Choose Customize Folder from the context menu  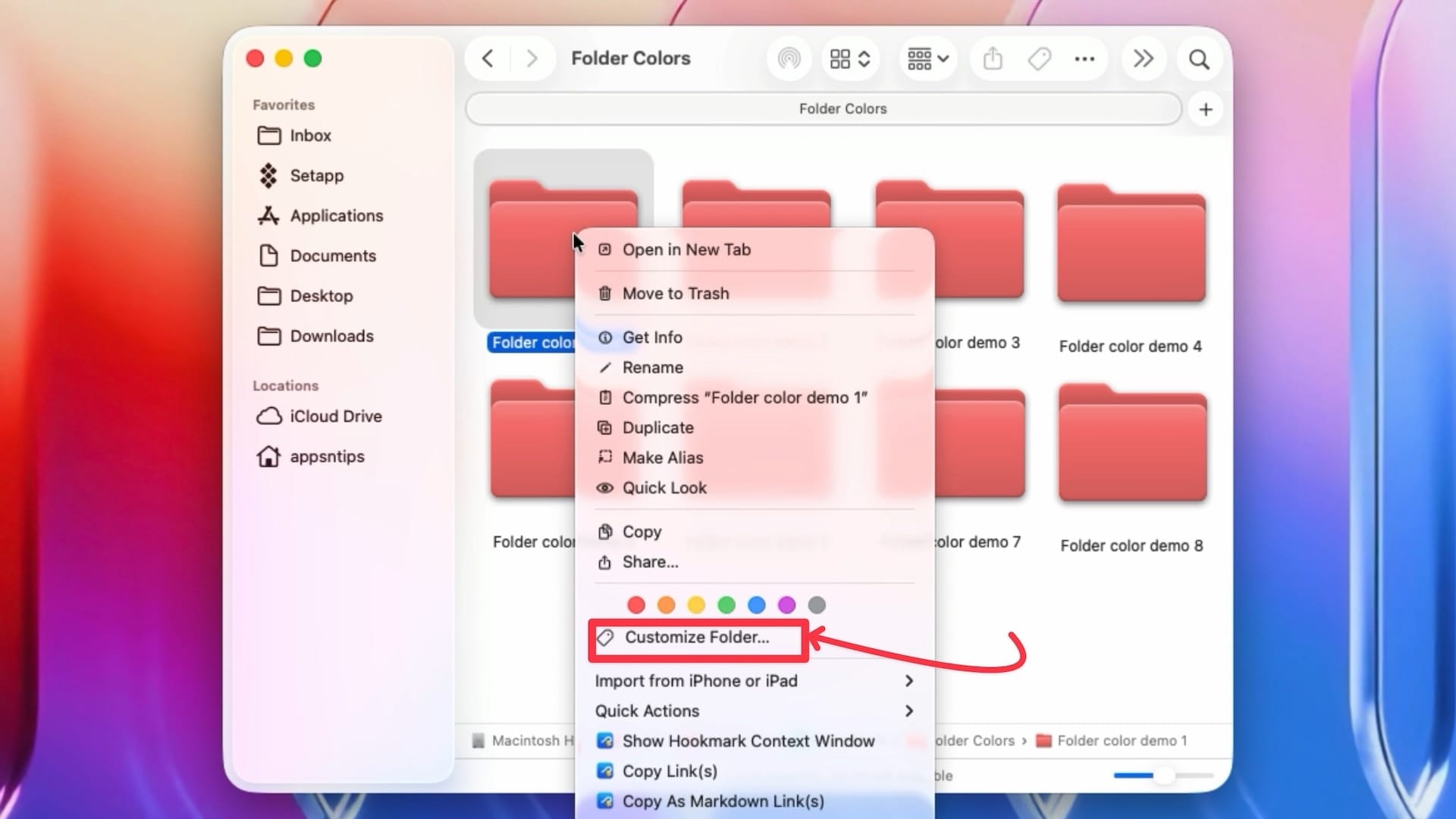pos(695,637)
